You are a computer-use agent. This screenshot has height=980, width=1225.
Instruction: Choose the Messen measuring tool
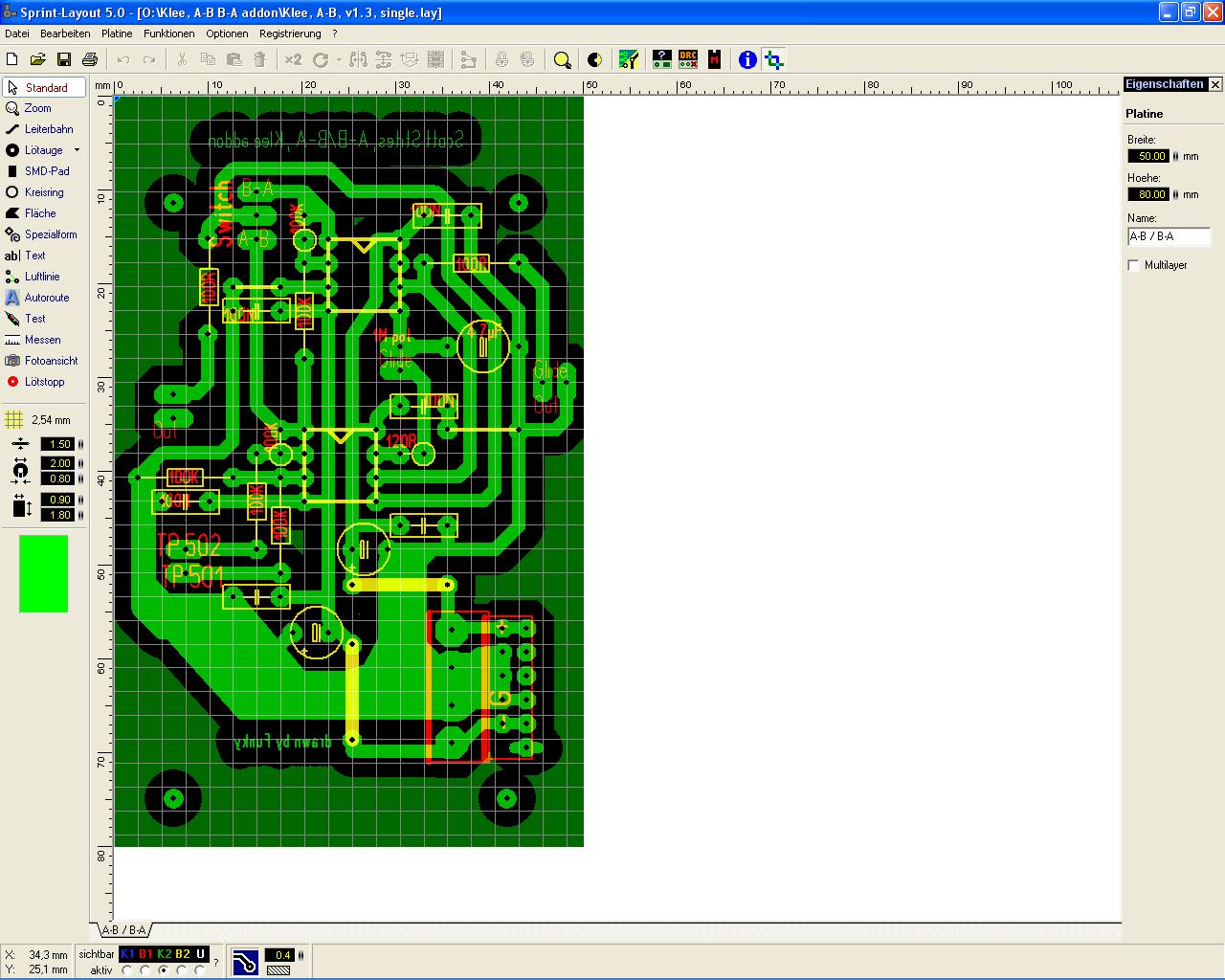pyautogui.click(x=40, y=340)
